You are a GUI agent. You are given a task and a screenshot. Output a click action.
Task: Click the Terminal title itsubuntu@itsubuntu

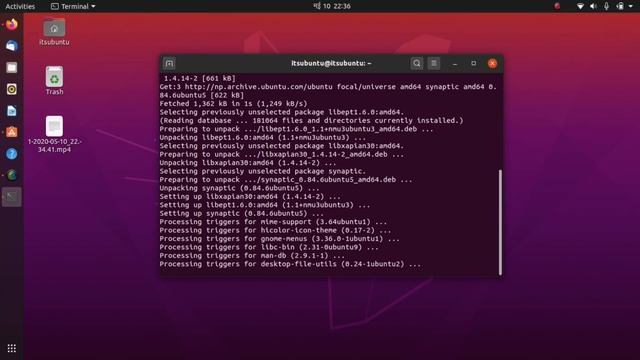(x=331, y=63)
